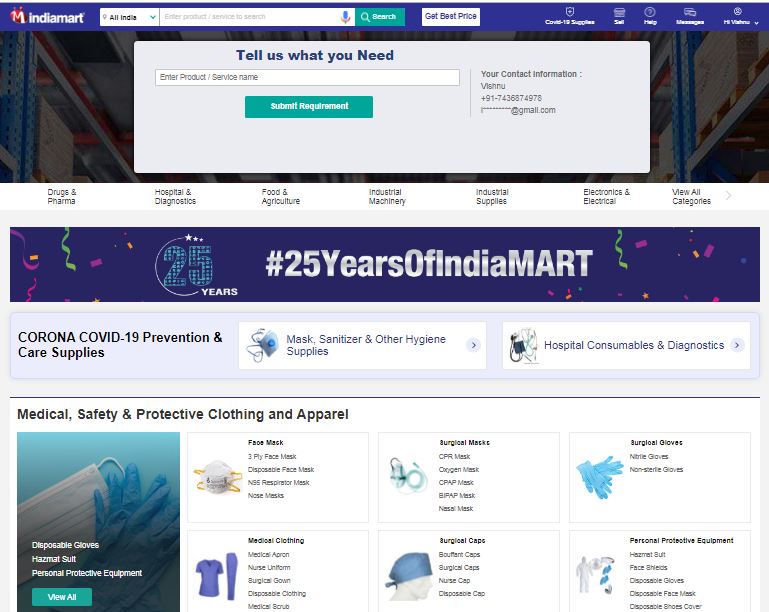Open Personal Protective Equipment link on promo image
769x612 pixels.
(x=87, y=573)
